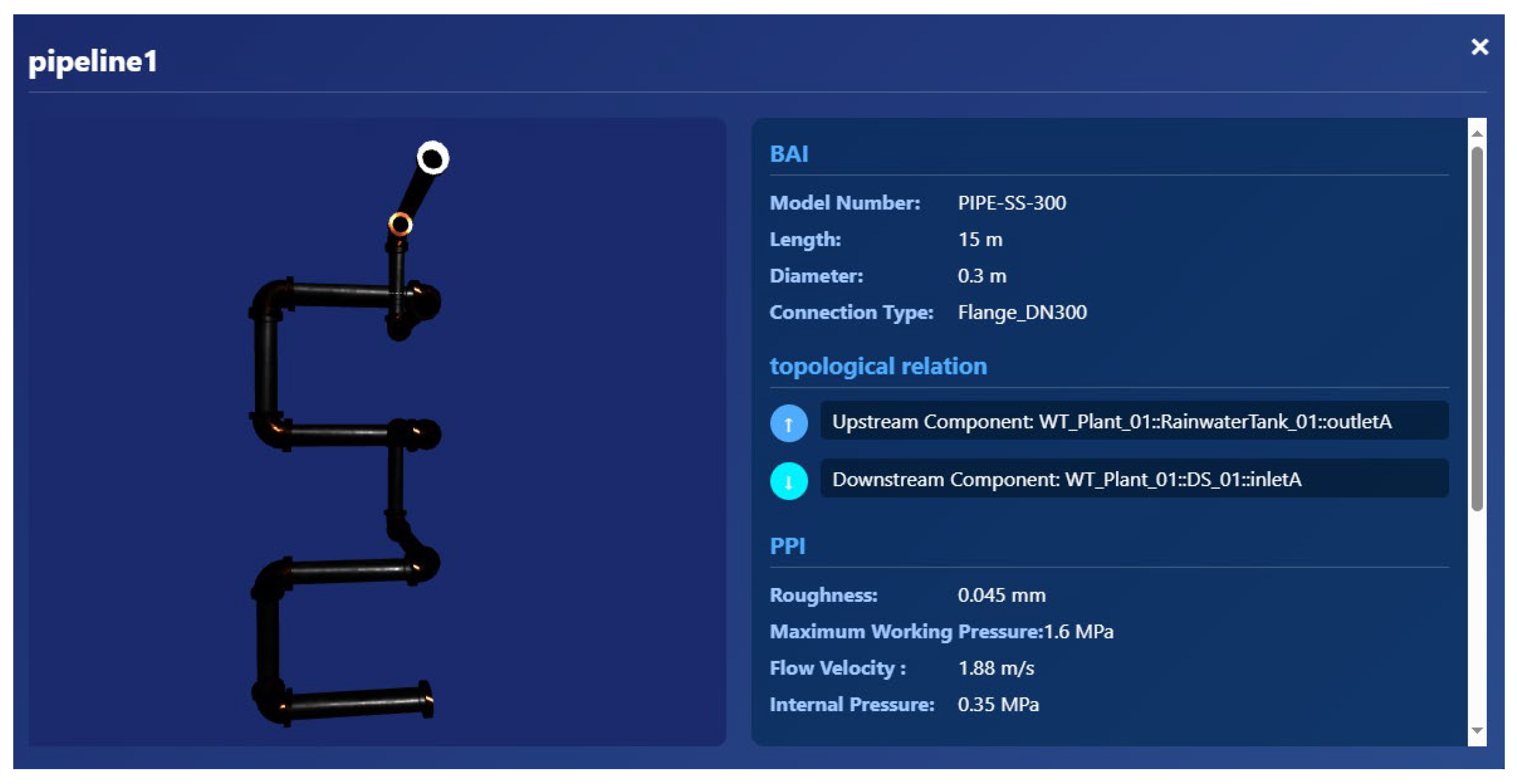This screenshot has height=784, width=1517.
Task: Click the PPI section heading
Action: (x=787, y=546)
